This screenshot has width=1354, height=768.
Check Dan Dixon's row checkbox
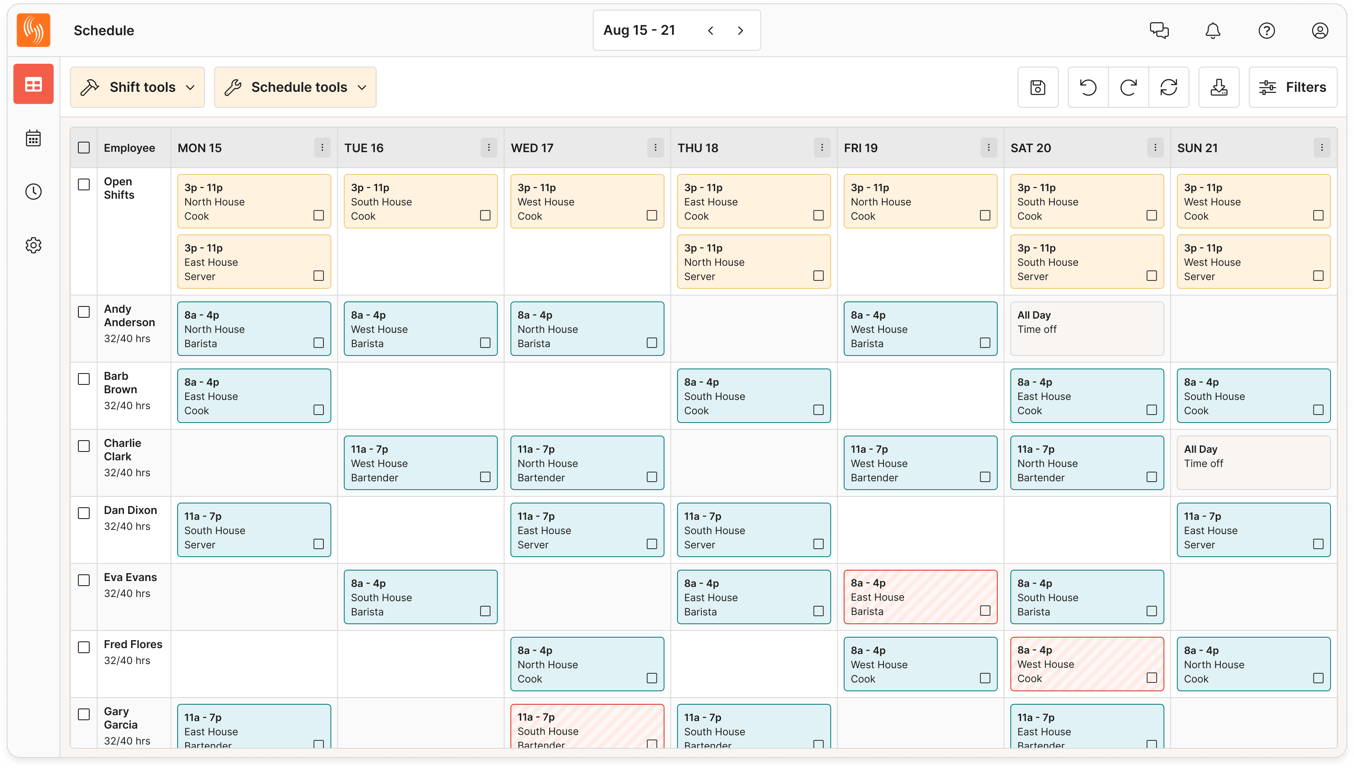pos(84,513)
